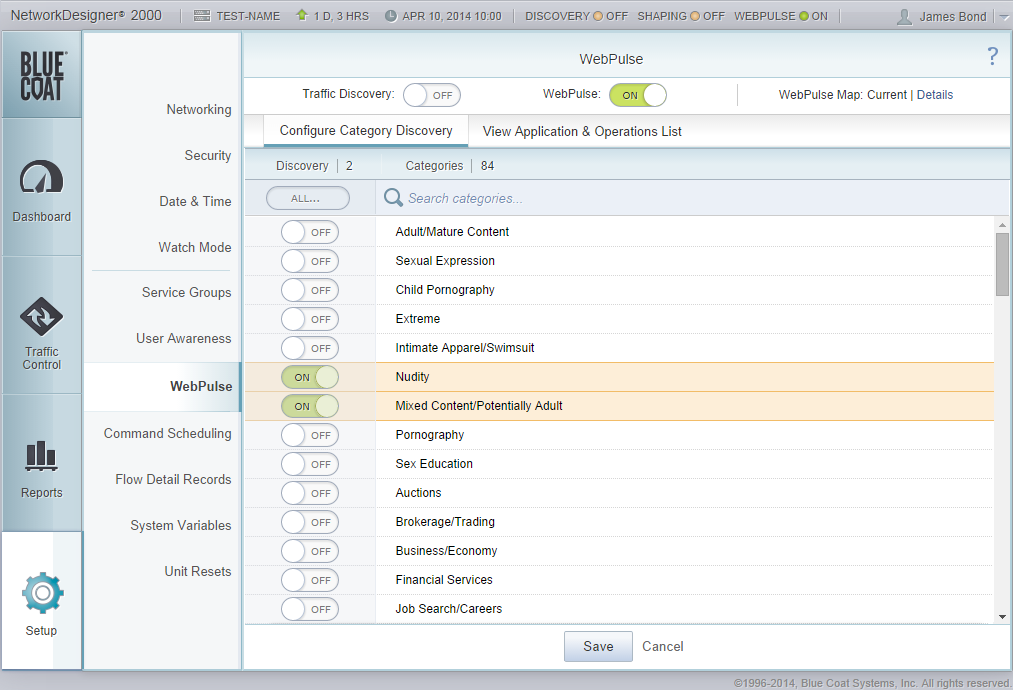Enable the Sex Education category switch
This screenshot has width=1013, height=690.
point(309,465)
